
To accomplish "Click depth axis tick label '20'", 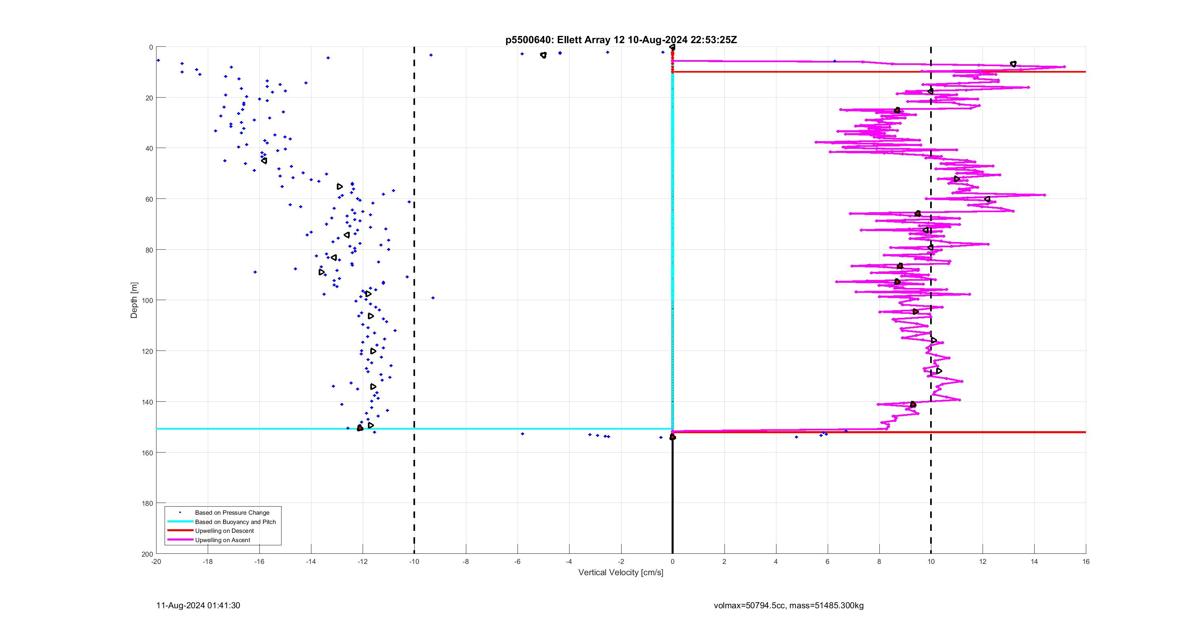I will (x=148, y=98).
